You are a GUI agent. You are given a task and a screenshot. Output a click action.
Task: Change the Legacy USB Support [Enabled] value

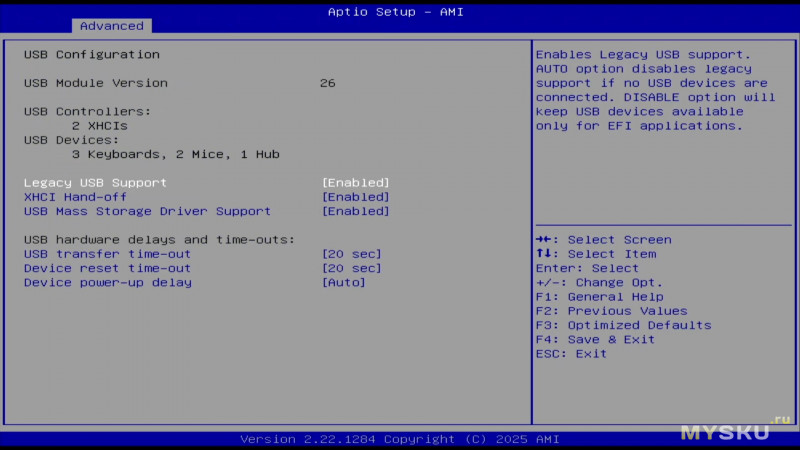pyautogui.click(x=356, y=183)
